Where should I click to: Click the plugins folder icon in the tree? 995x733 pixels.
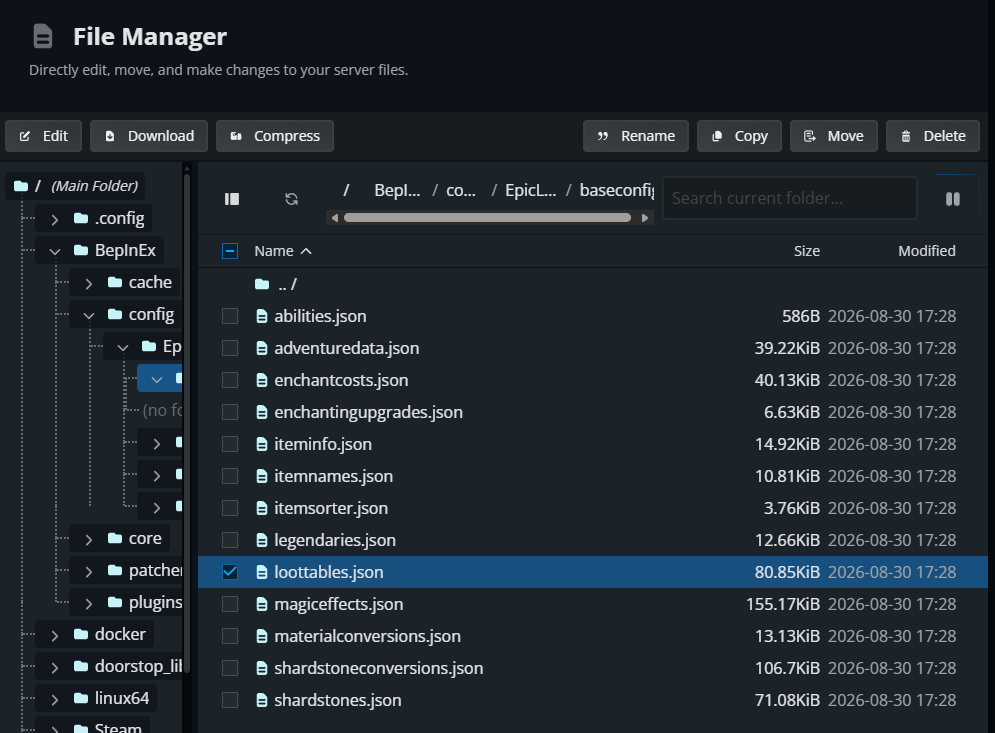click(x=115, y=602)
